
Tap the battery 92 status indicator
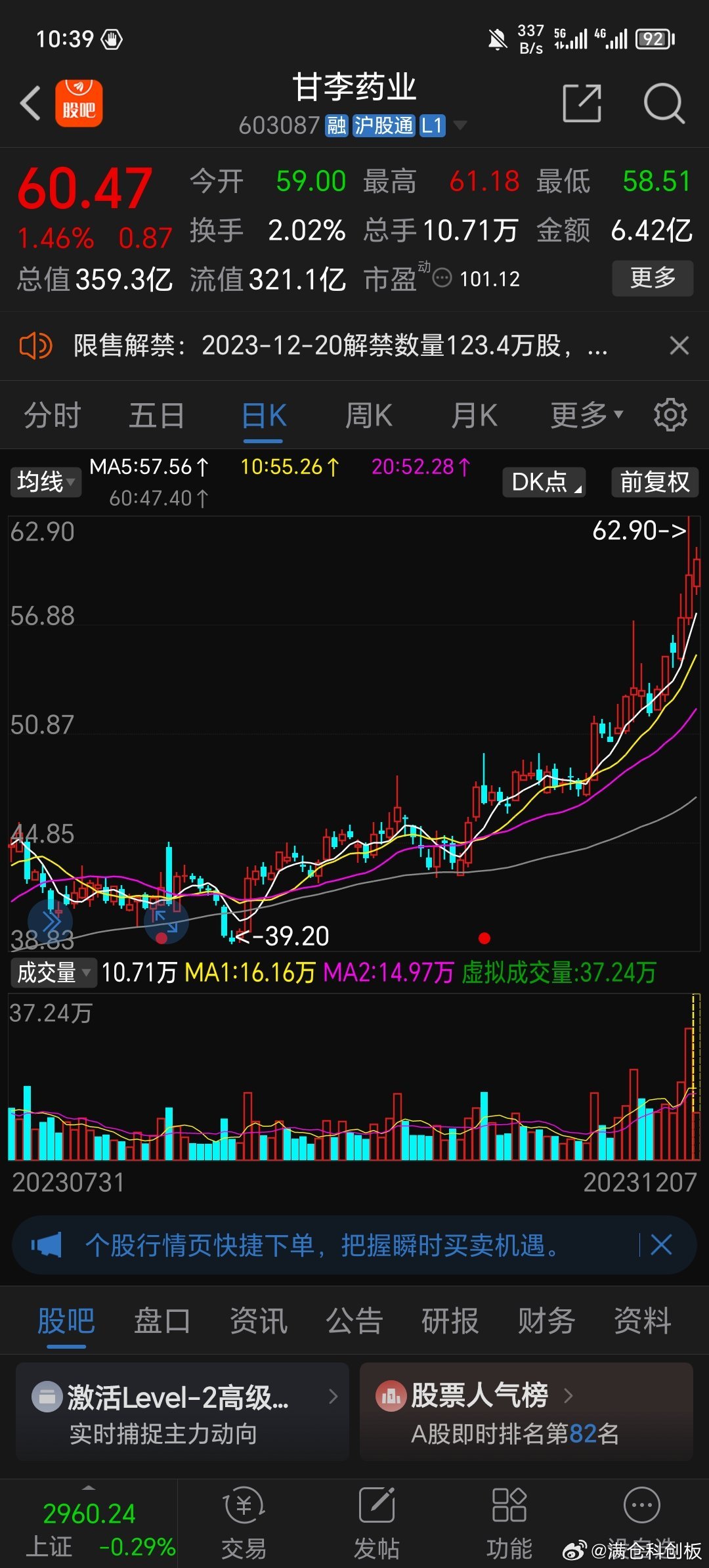(655, 39)
